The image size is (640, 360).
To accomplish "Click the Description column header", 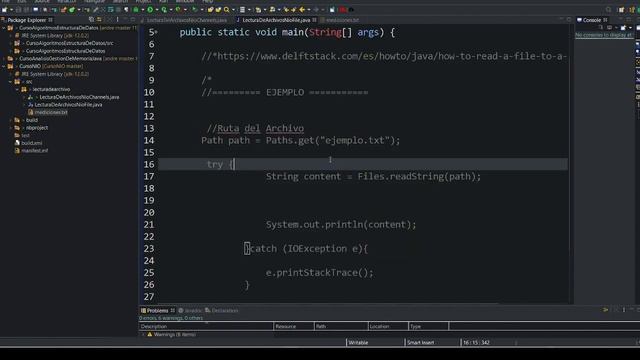I will [x=206, y=326].
